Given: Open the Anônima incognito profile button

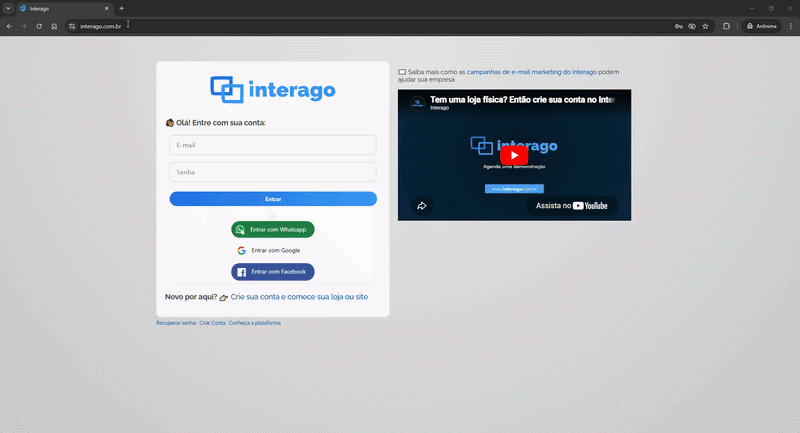Looking at the screenshot, I should (x=761, y=26).
